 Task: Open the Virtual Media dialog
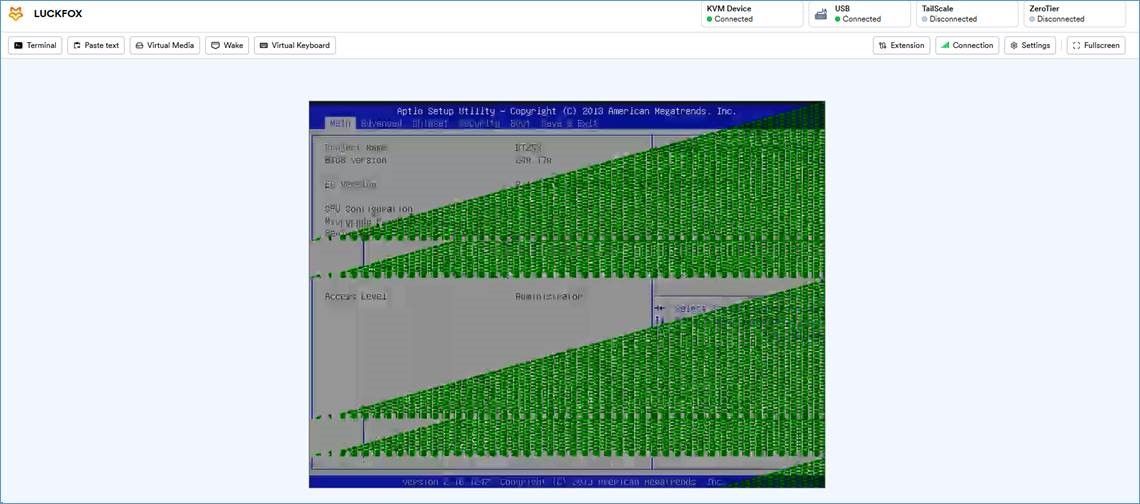165,45
